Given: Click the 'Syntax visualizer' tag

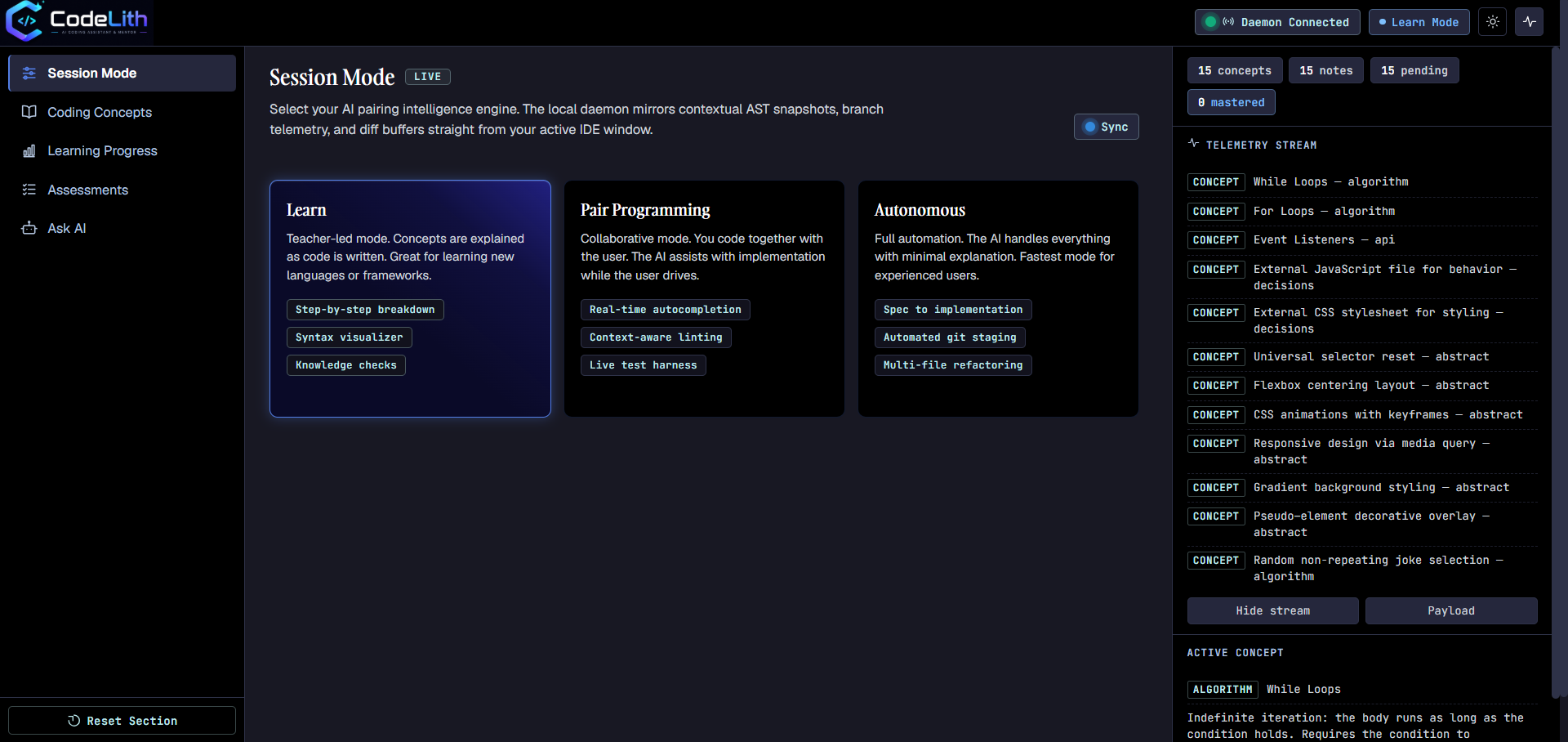Looking at the screenshot, I should click(x=350, y=337).
